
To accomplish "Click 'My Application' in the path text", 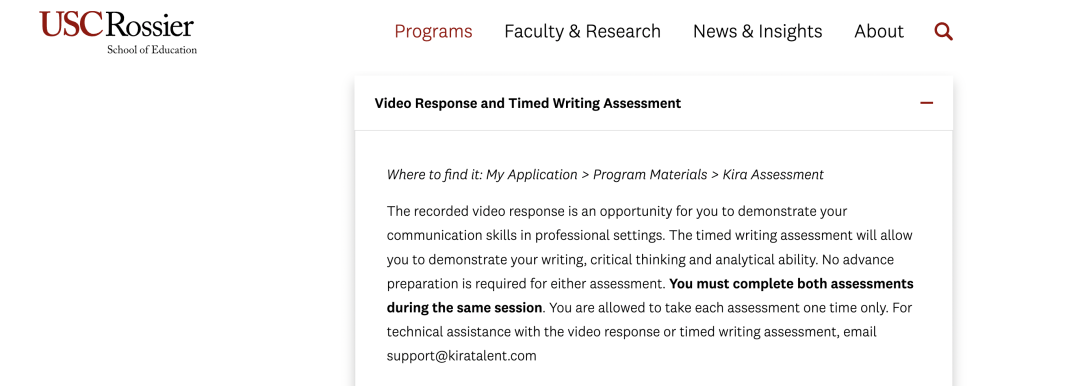I will coord(532,175).
